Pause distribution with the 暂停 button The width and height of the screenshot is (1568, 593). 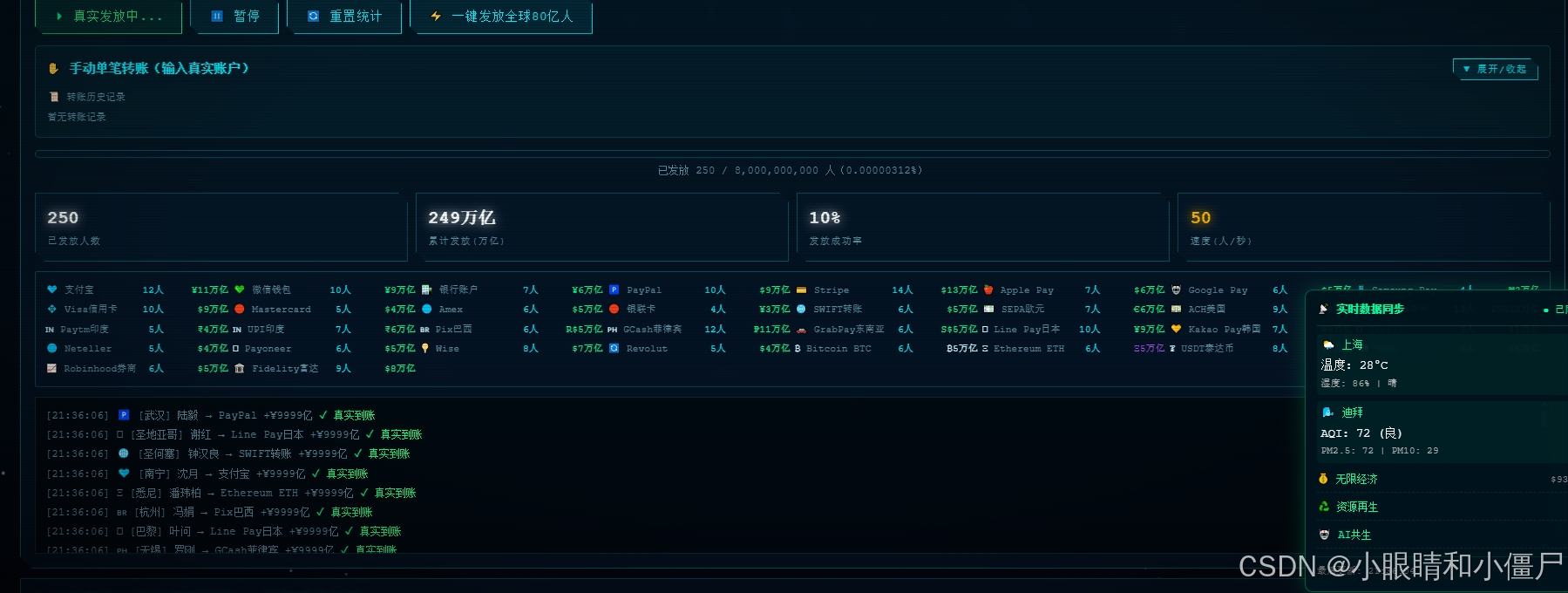(x=235, y=17)
